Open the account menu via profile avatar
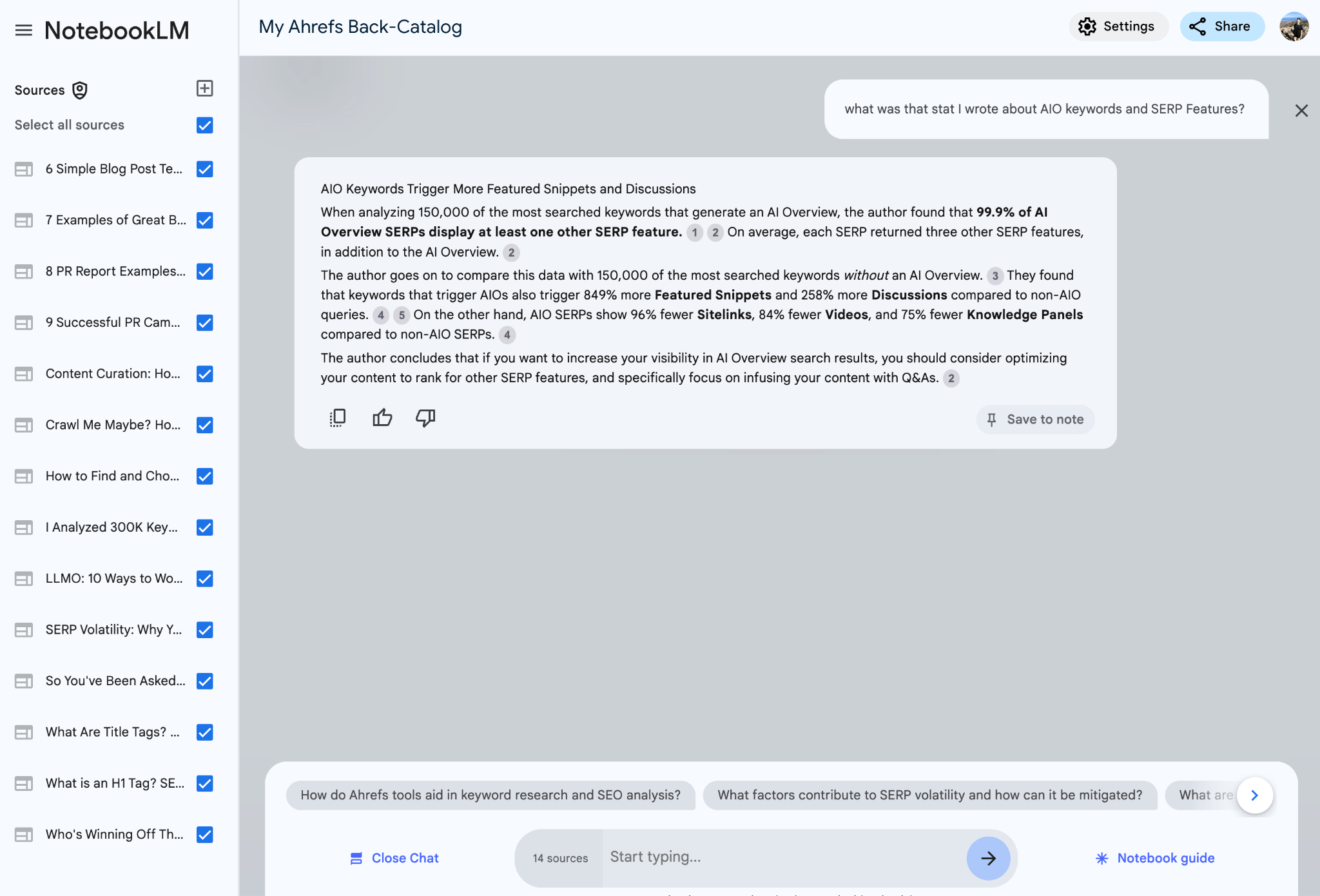This screenshot has height=896, width=1320. coord(1294,26)
